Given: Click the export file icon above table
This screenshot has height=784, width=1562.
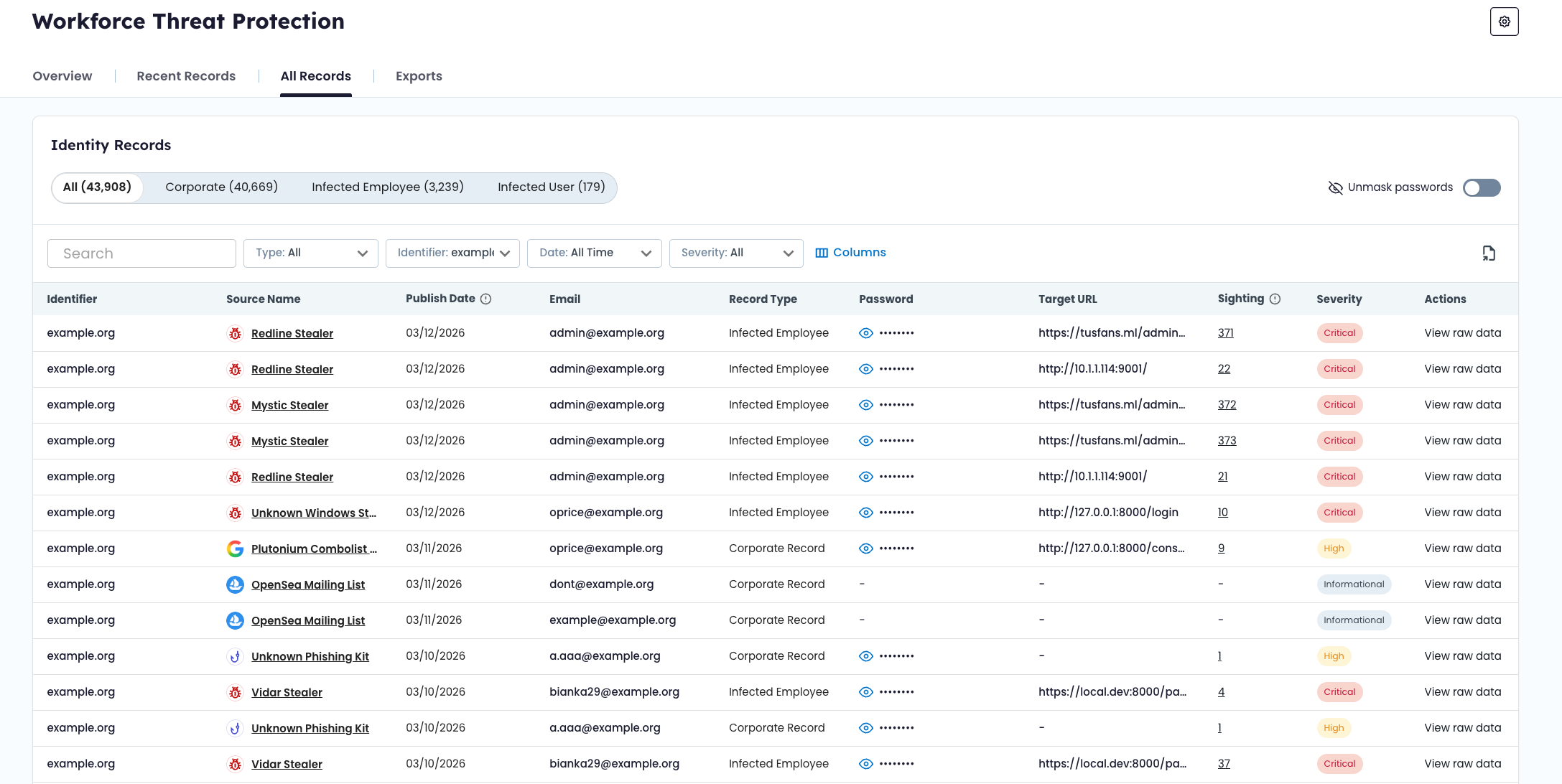Looking at the screenshot, I should pos(1489,253).
